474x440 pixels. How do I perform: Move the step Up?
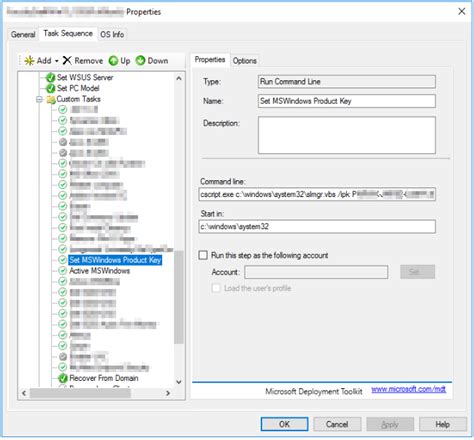click(x=119, y=61)
